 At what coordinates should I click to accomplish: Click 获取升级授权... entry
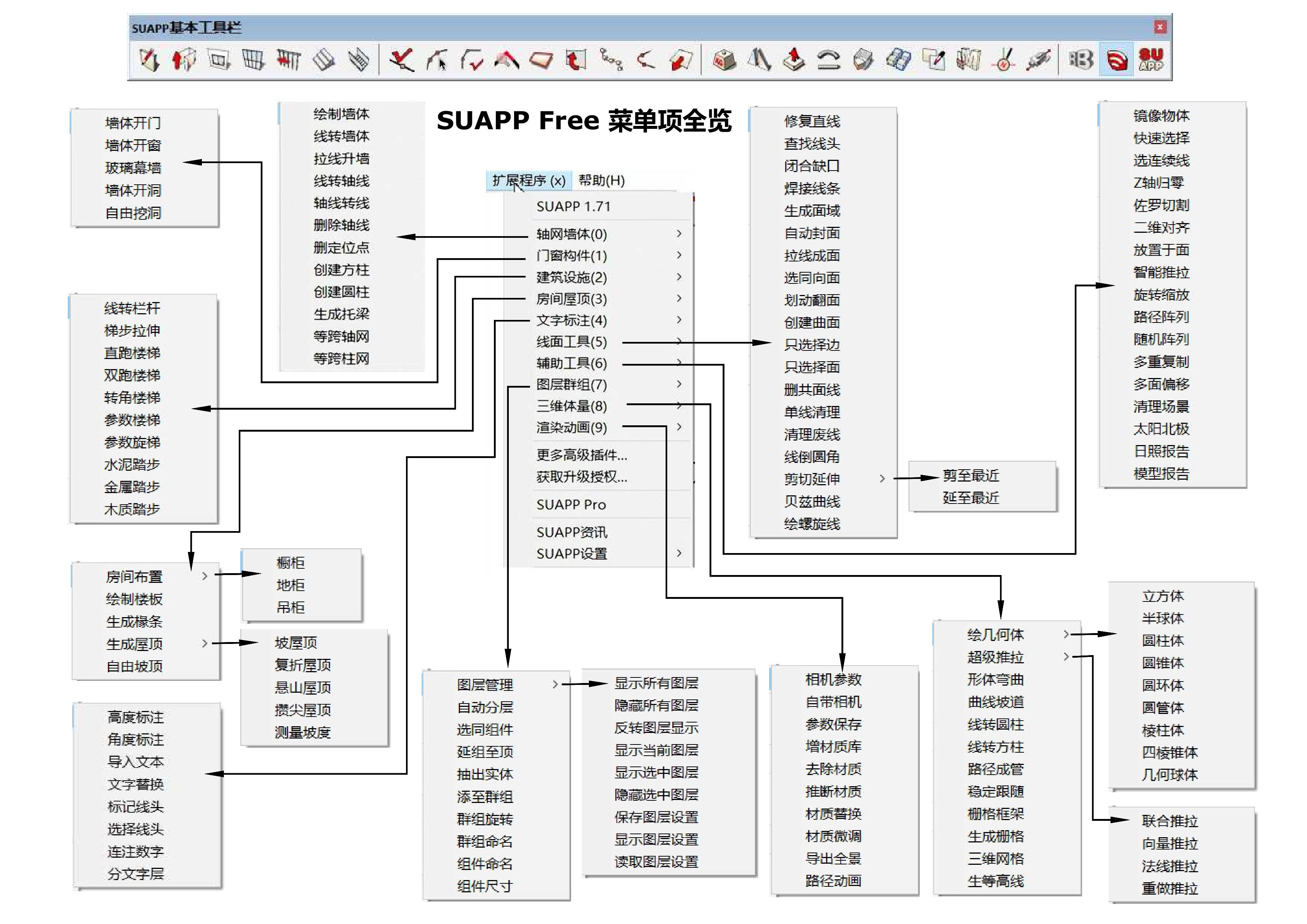(582, 477)
